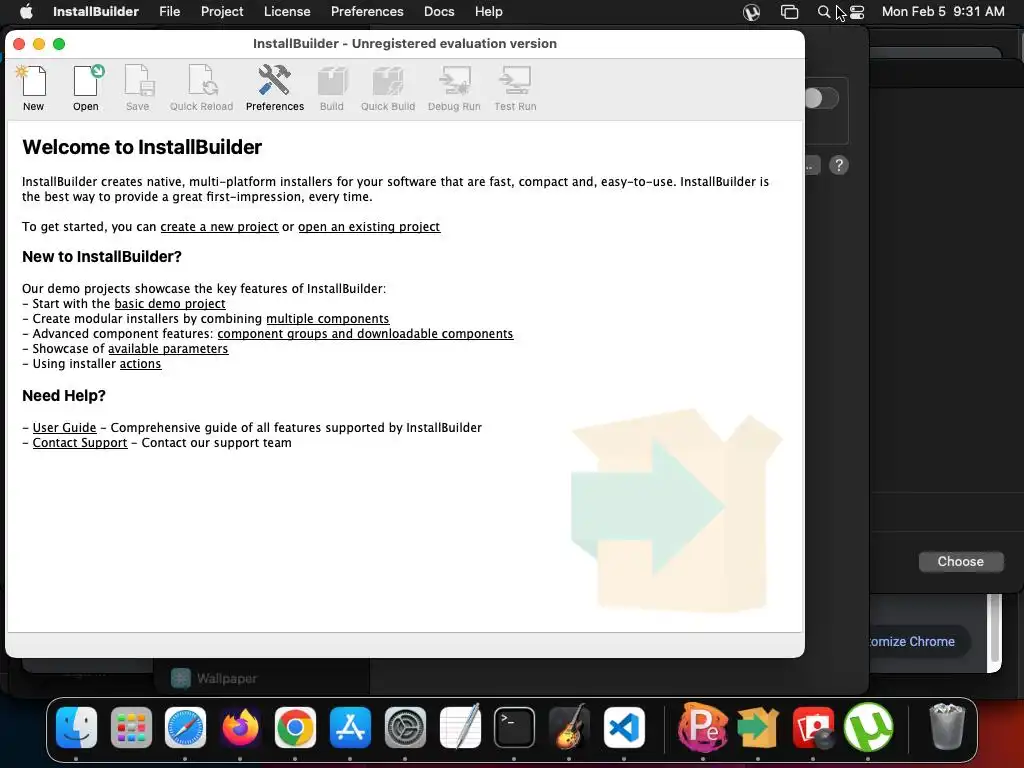Viewport: 1024px width, 768px height.
Task: Click the New project toolbar icon
Action: click(33, 88)
